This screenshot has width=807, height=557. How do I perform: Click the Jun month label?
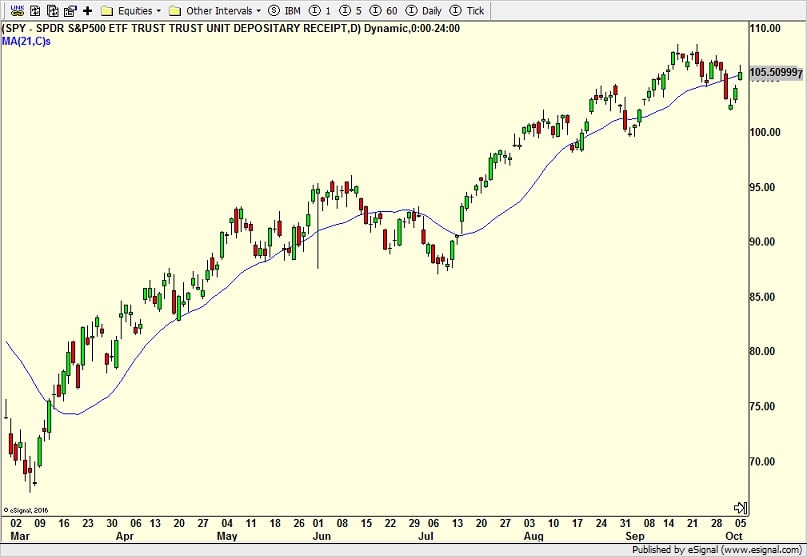321,536
